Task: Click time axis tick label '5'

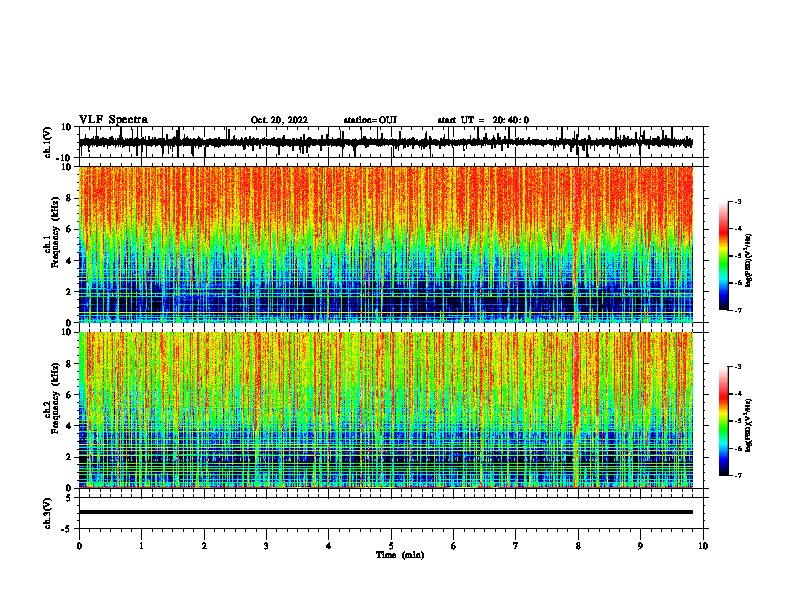Action: (391, 546)
